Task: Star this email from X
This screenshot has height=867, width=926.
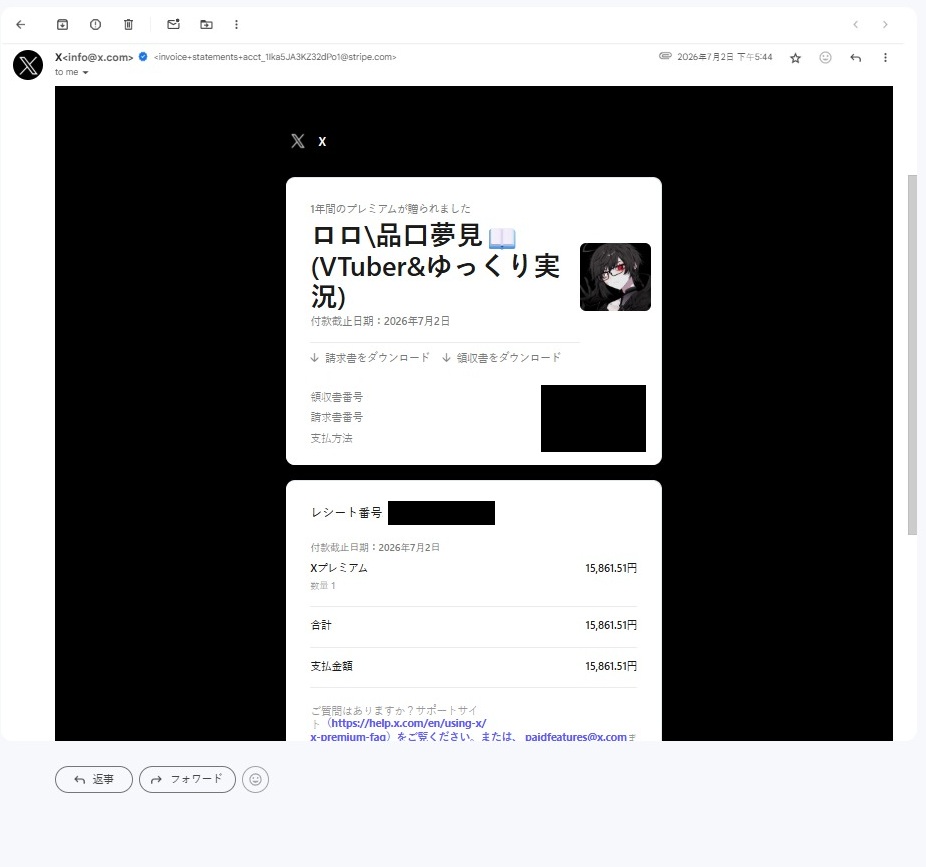Action: [795, 58]
